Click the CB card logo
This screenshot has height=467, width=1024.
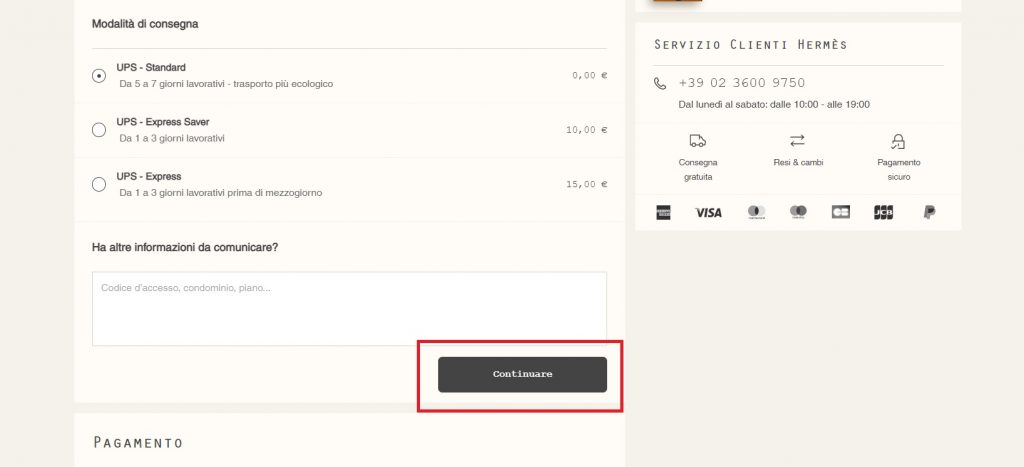[840, 212]
